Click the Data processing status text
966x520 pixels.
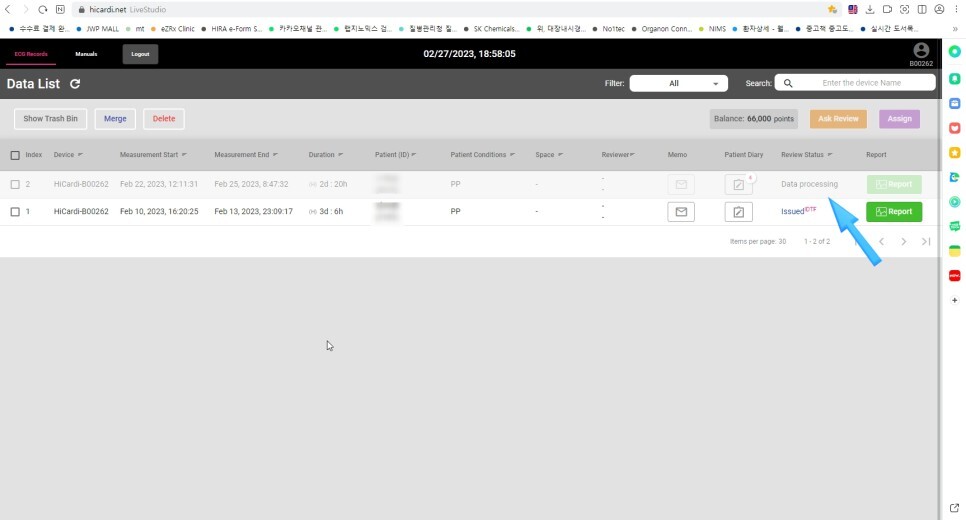point(810,184)
